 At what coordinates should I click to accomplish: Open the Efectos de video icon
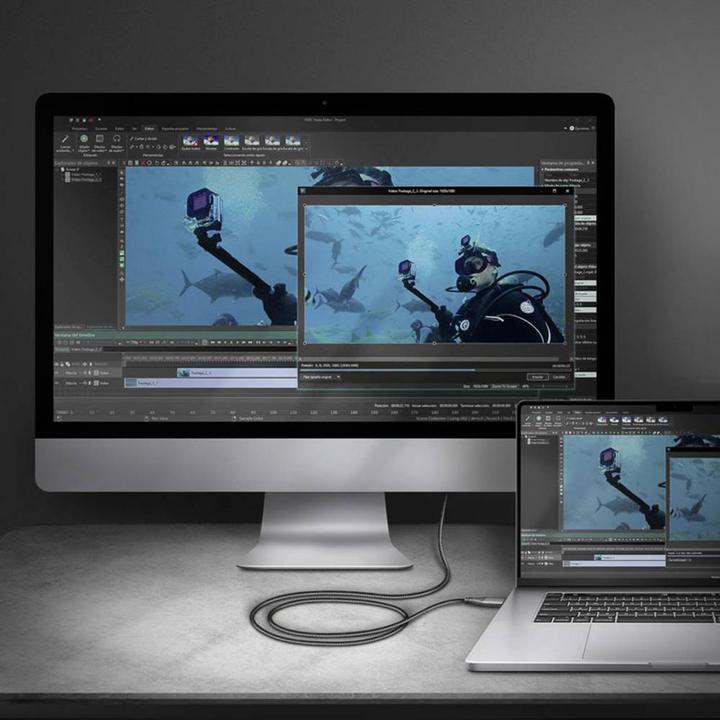tap(100, 141)
